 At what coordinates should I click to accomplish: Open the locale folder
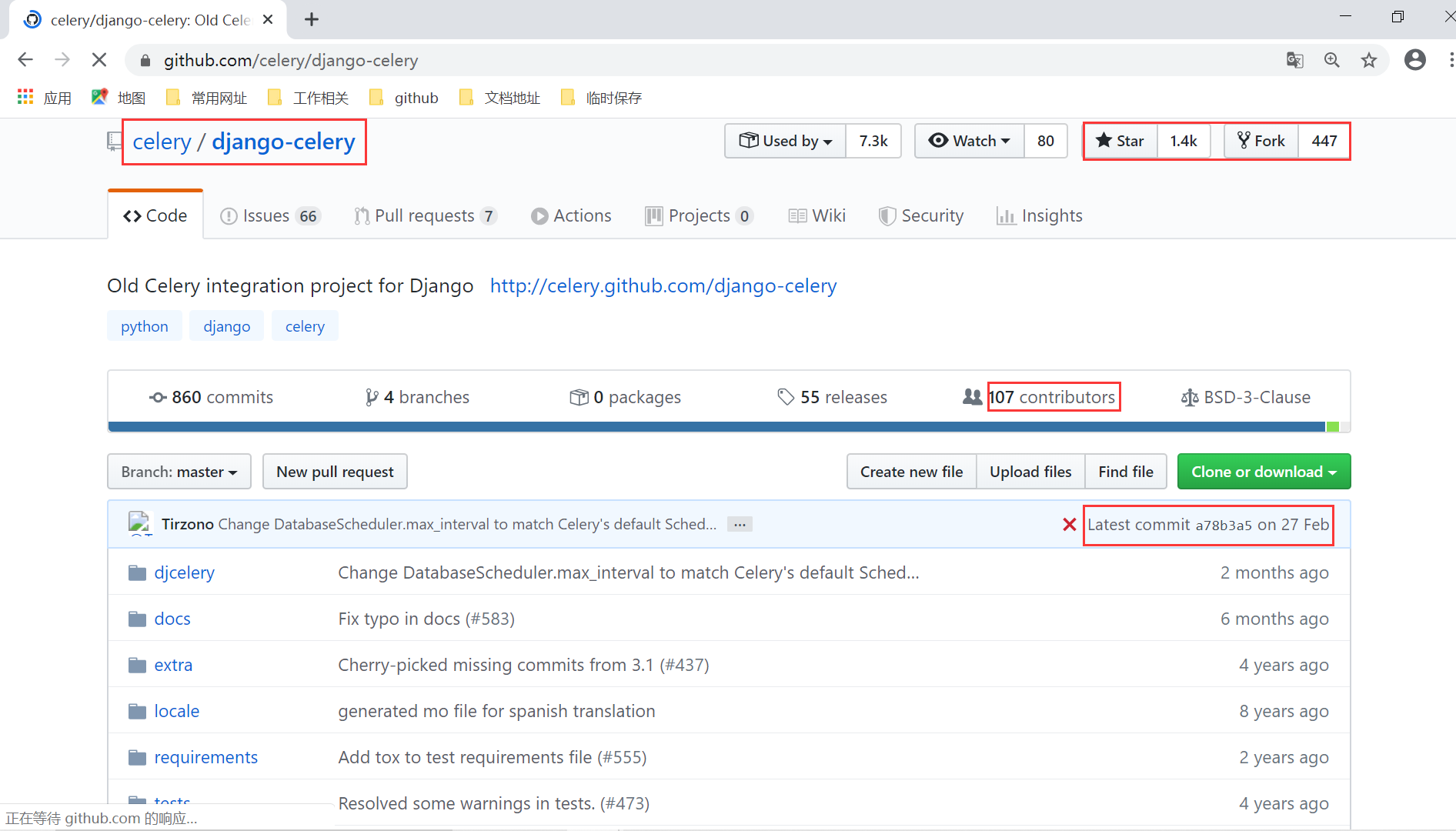pos(176,711)
